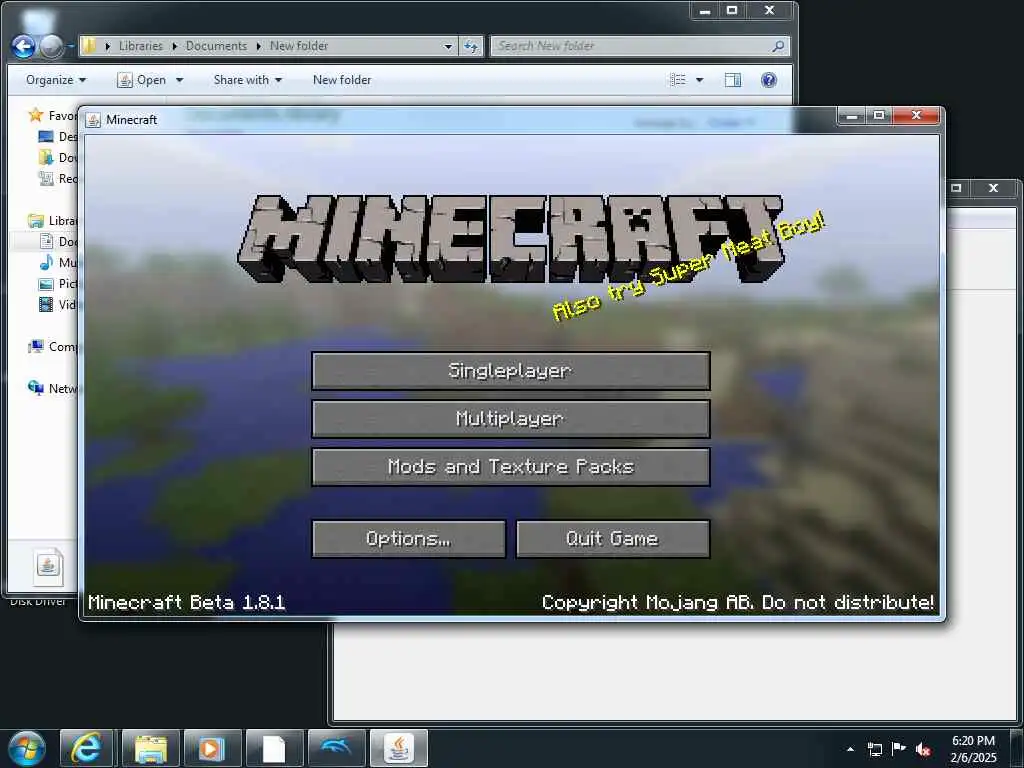1024x768 pixels.
Task: Go forward in the Explorer window
Action: point(51,46)
